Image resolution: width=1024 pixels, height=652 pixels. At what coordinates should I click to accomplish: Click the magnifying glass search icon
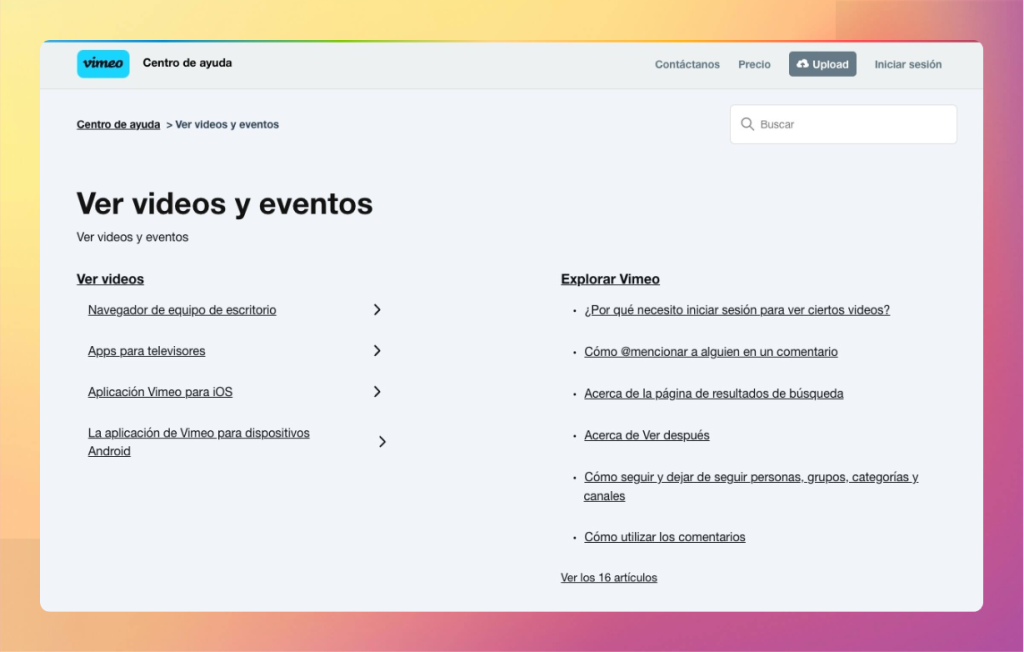(747, 125)
